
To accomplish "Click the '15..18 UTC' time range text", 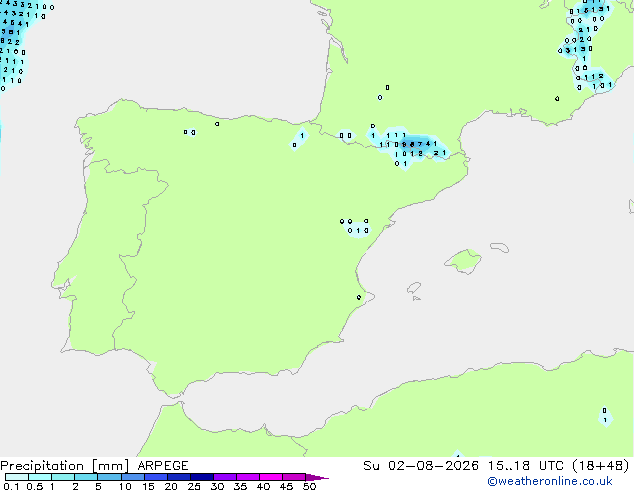I will coord(526,466).
